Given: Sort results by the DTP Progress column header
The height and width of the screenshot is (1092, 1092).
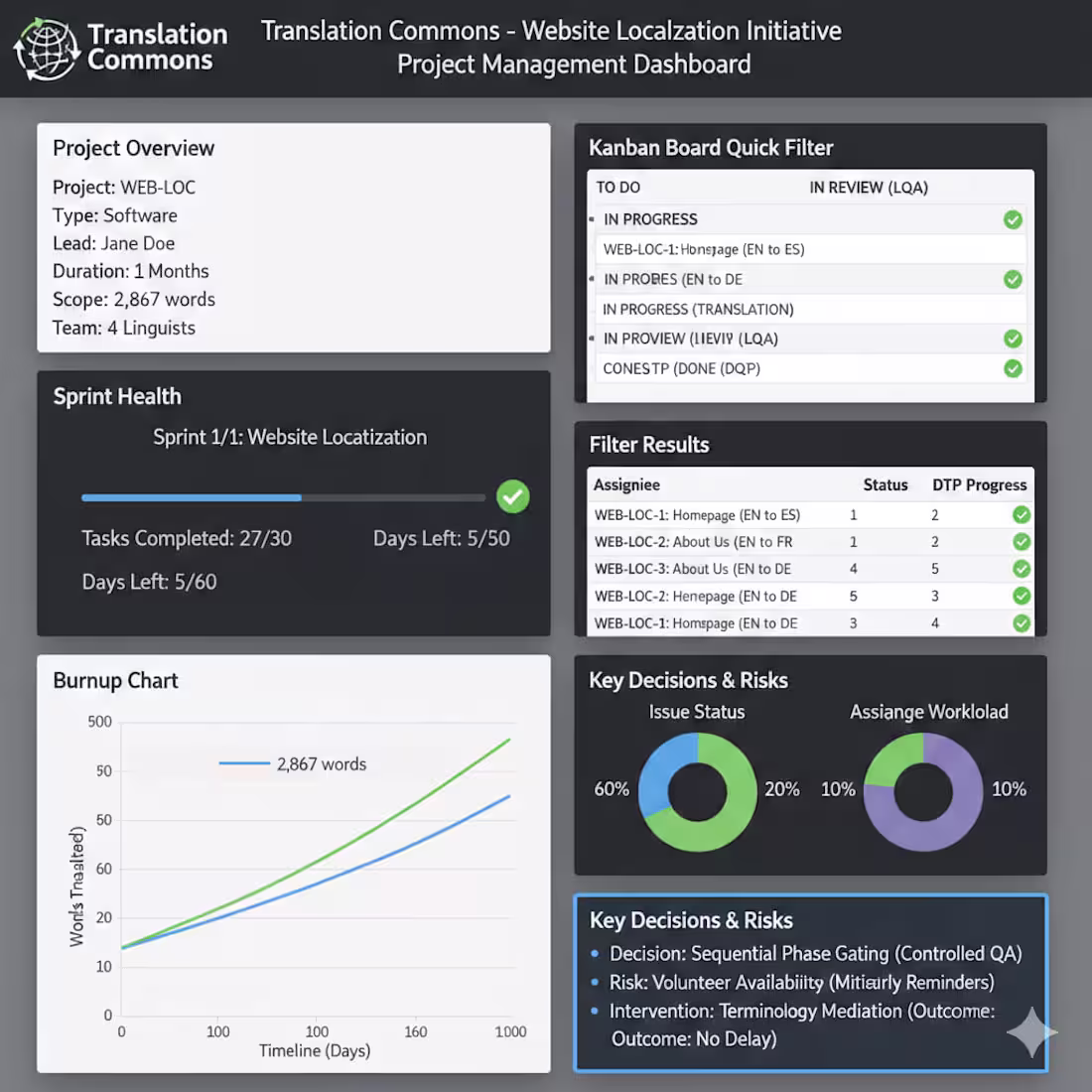Looking at the screenshot, I should pyautogui.click(x=979, y=484).
